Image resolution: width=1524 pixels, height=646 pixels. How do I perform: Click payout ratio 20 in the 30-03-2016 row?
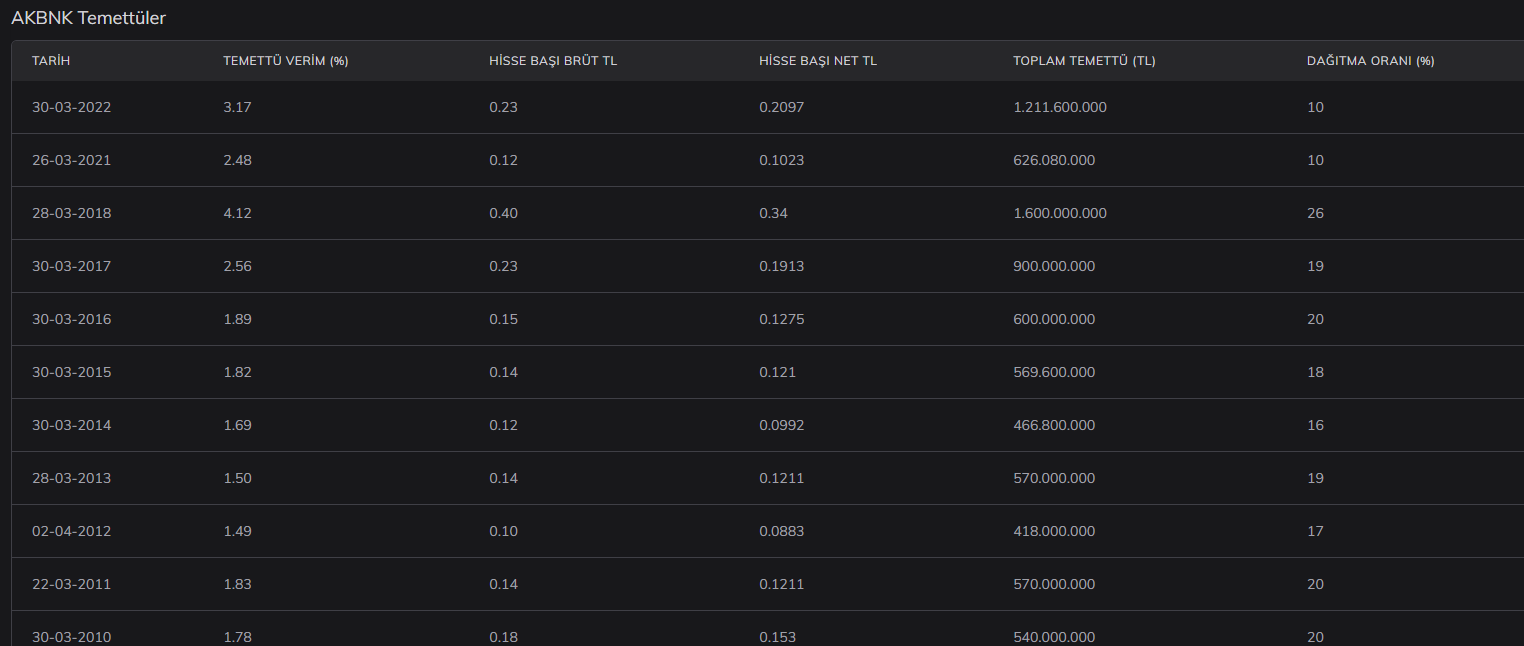pyautogui.click(x=1315, y=319)
